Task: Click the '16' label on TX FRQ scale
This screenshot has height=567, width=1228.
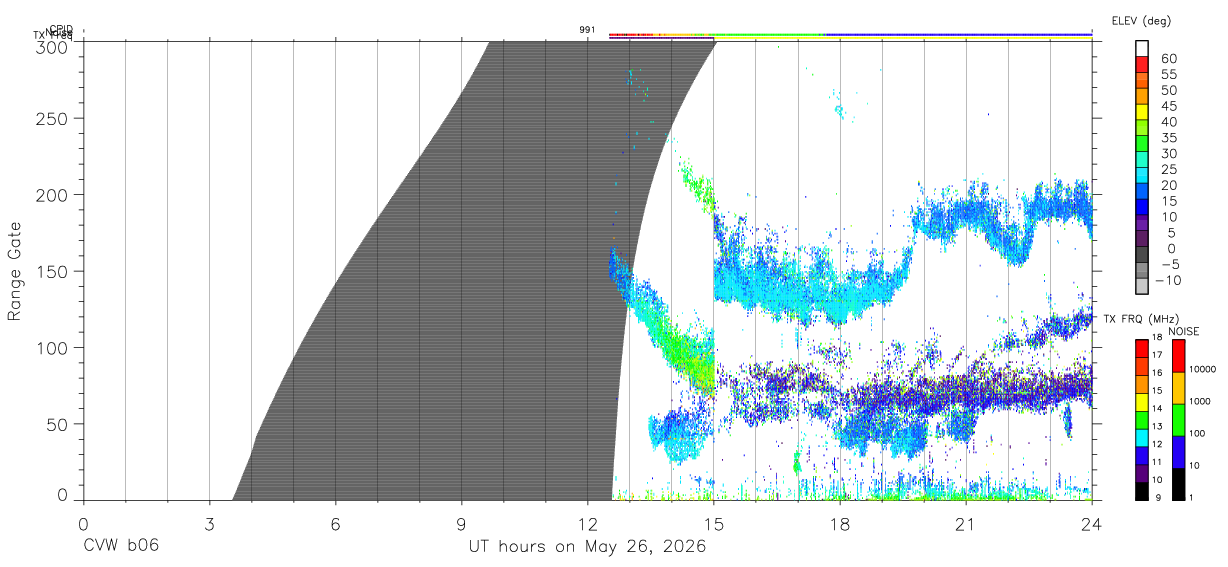Action: (x=1158, y=373)
